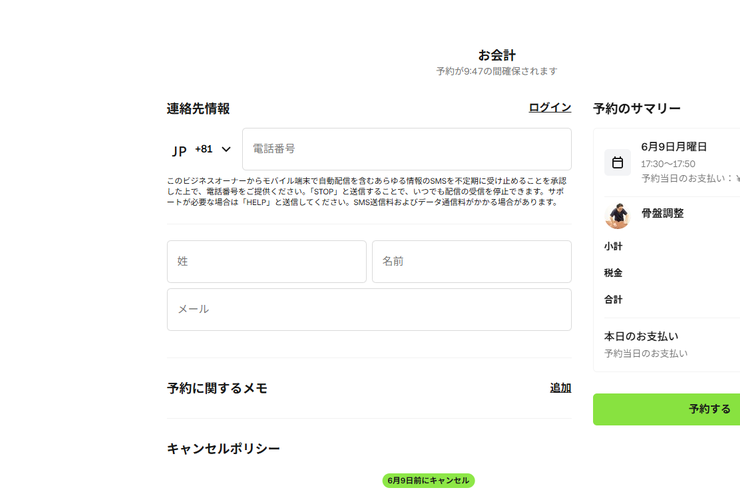Click the 予約のサマリー heading
The width and height of the screenshot is (740, 490).
tap(637, 108)
